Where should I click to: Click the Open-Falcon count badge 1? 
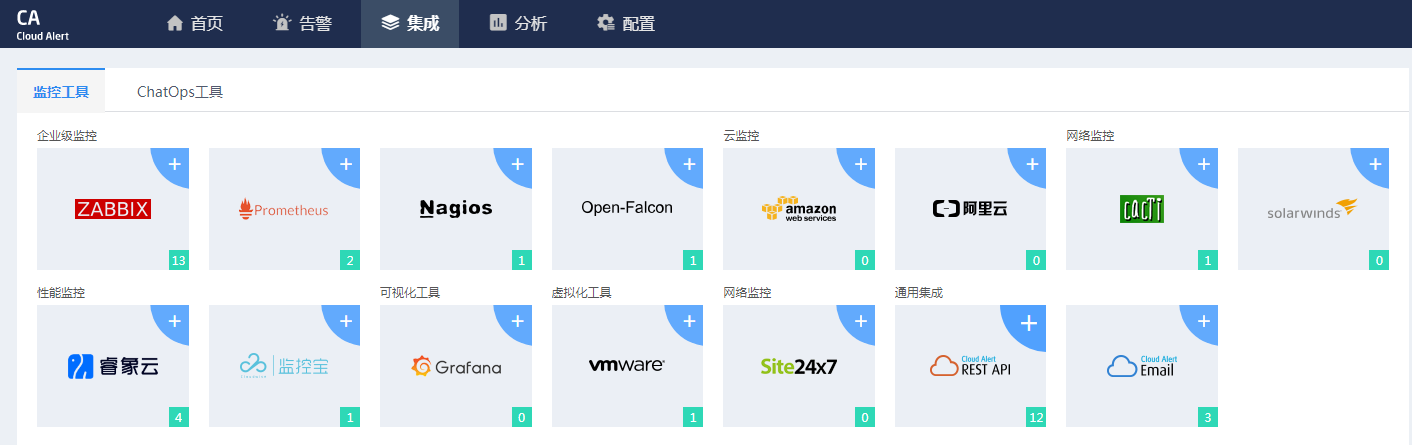click(x=693, y=261)
